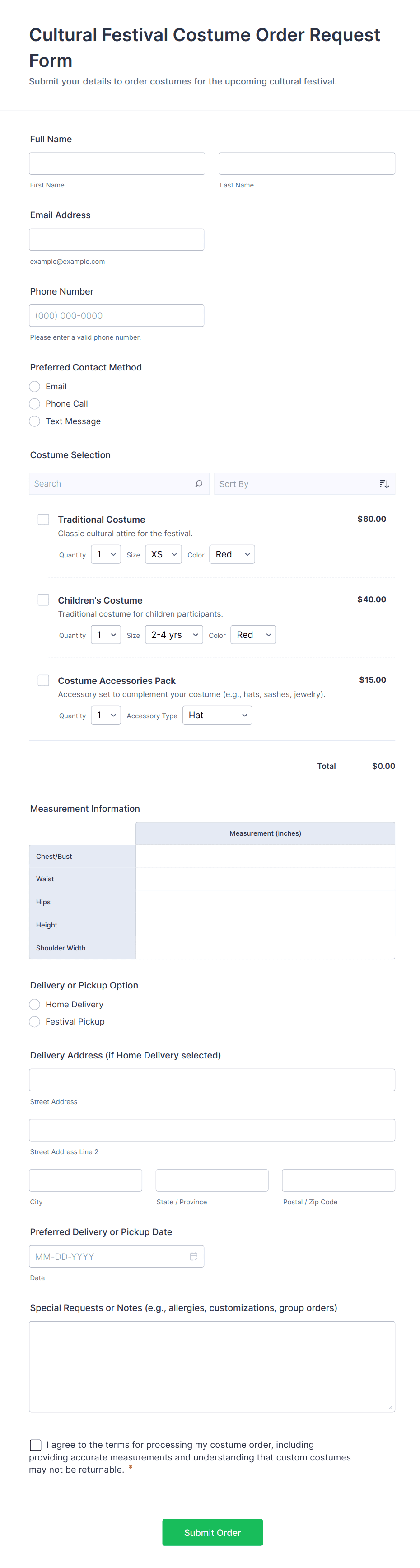Click the Chest/Bust measurement cell
The height and width of the screenshot is (1568, 420).
[265, 856]
